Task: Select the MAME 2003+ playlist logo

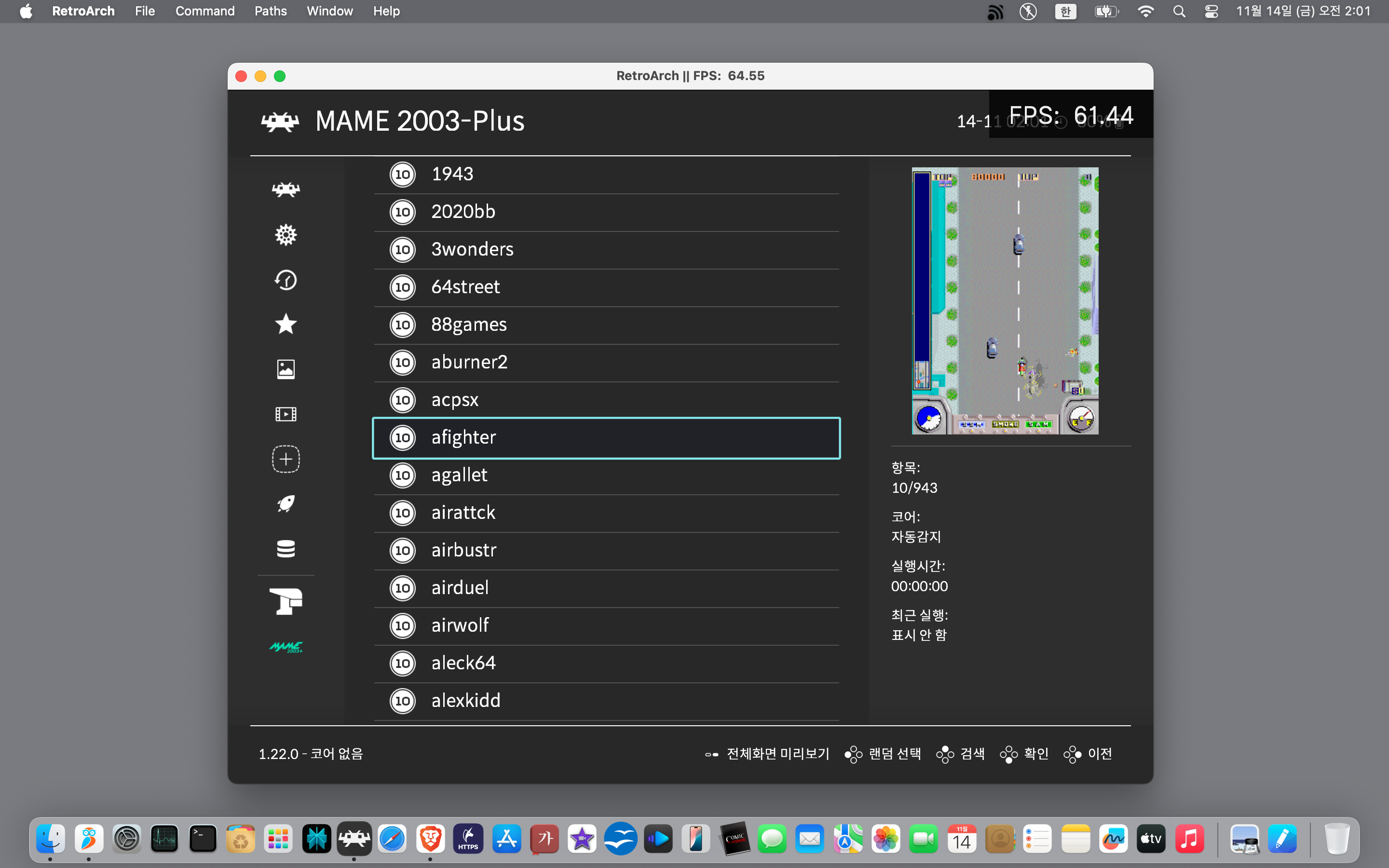Action: (x=285, y=647)
